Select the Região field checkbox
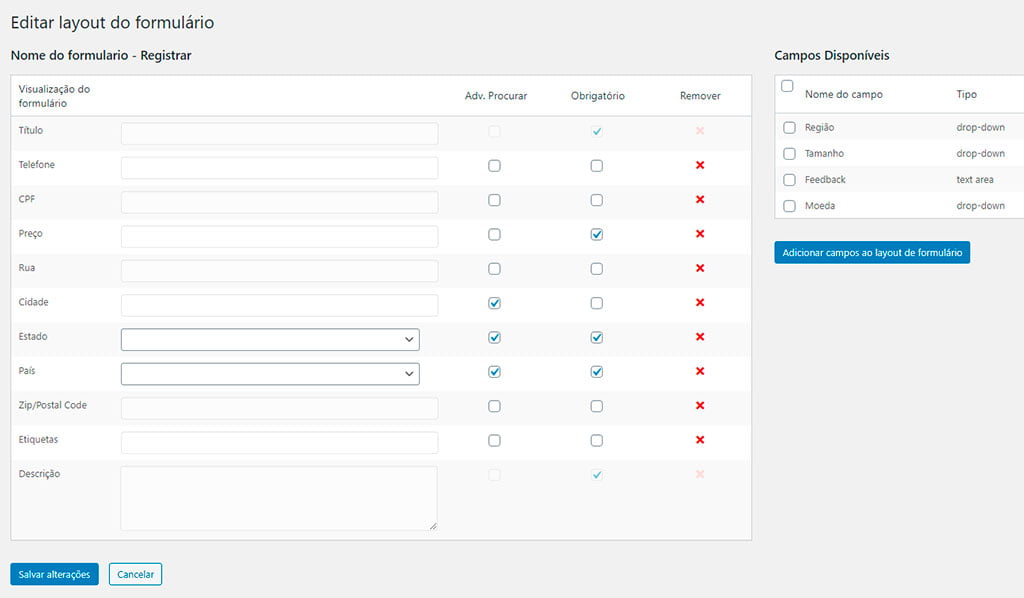This screenshot has height=598, width=1024. 789,128
